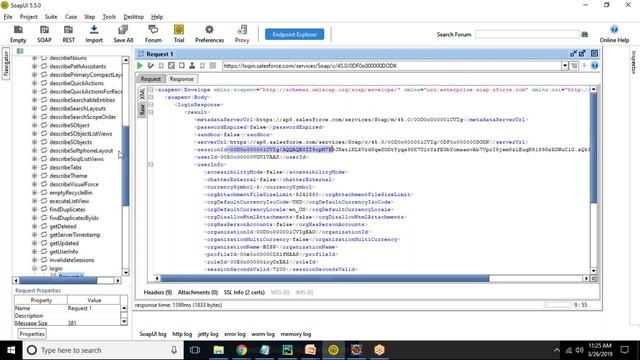
Task: Switch to the Response tab
Action: [x=182, y=79]
